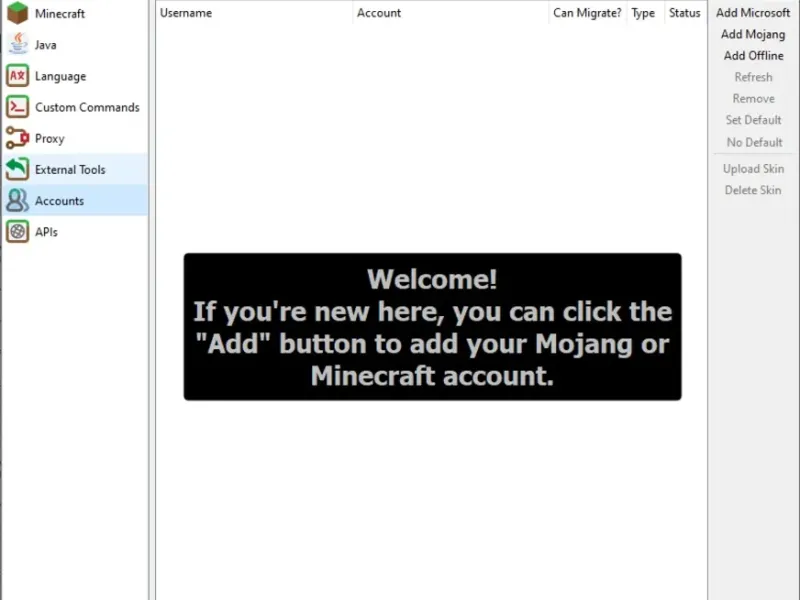The image size is (800, 600).
Task: Add an Offline account
Action: 753,56
